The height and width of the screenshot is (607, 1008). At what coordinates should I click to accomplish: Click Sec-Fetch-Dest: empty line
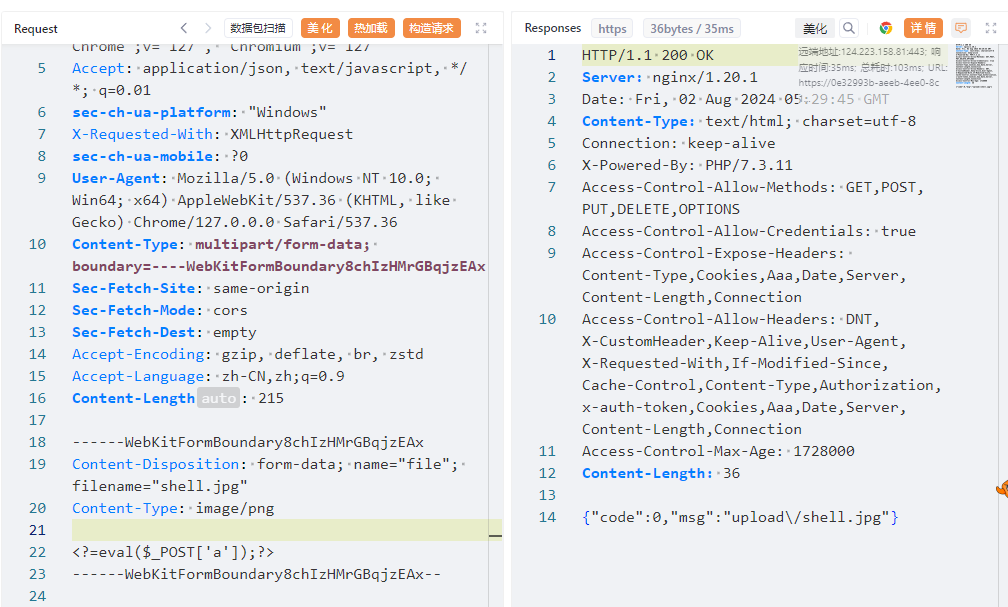coord(164,332)
